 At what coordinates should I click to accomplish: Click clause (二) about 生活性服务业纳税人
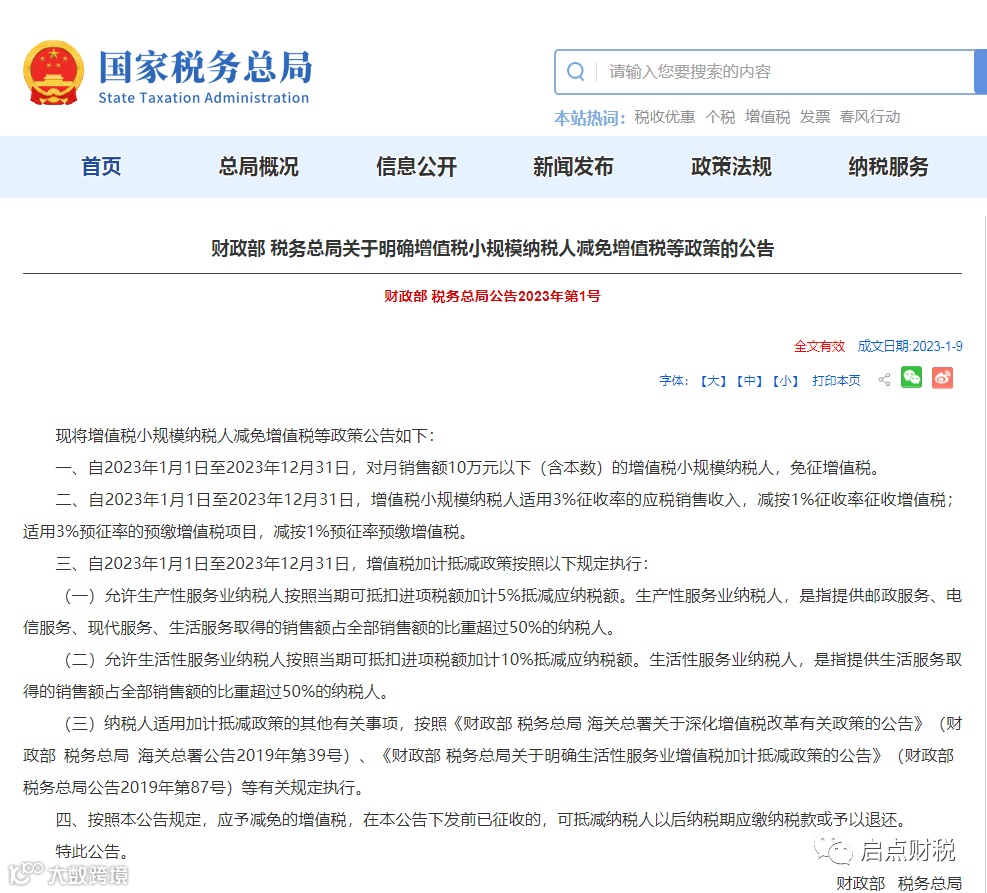pyautogui.click(x=492, y=675)
